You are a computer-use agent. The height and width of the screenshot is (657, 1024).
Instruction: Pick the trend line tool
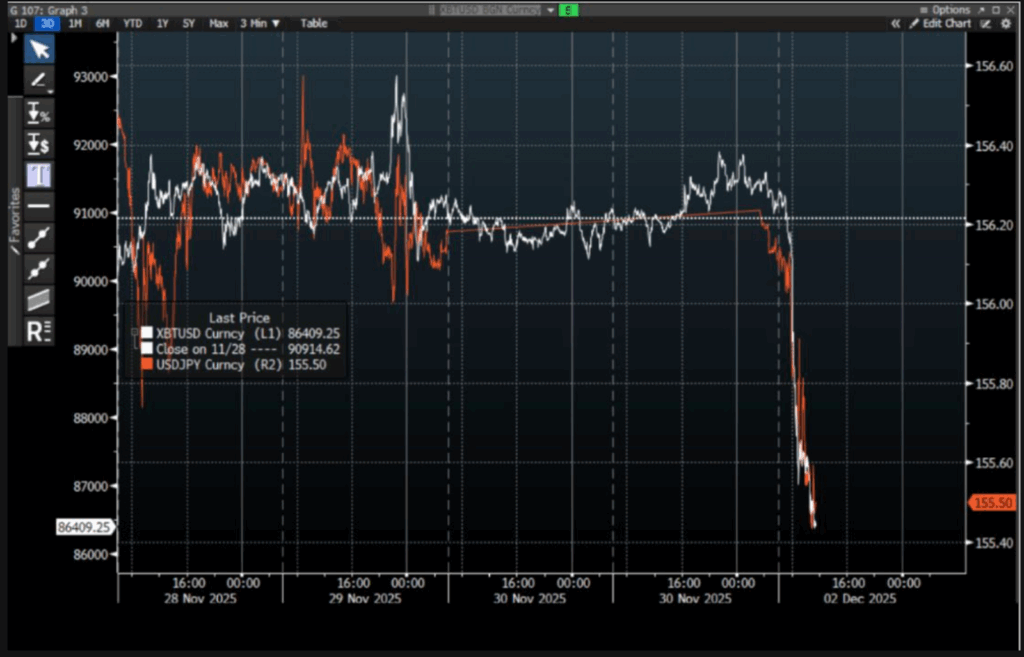39,237
